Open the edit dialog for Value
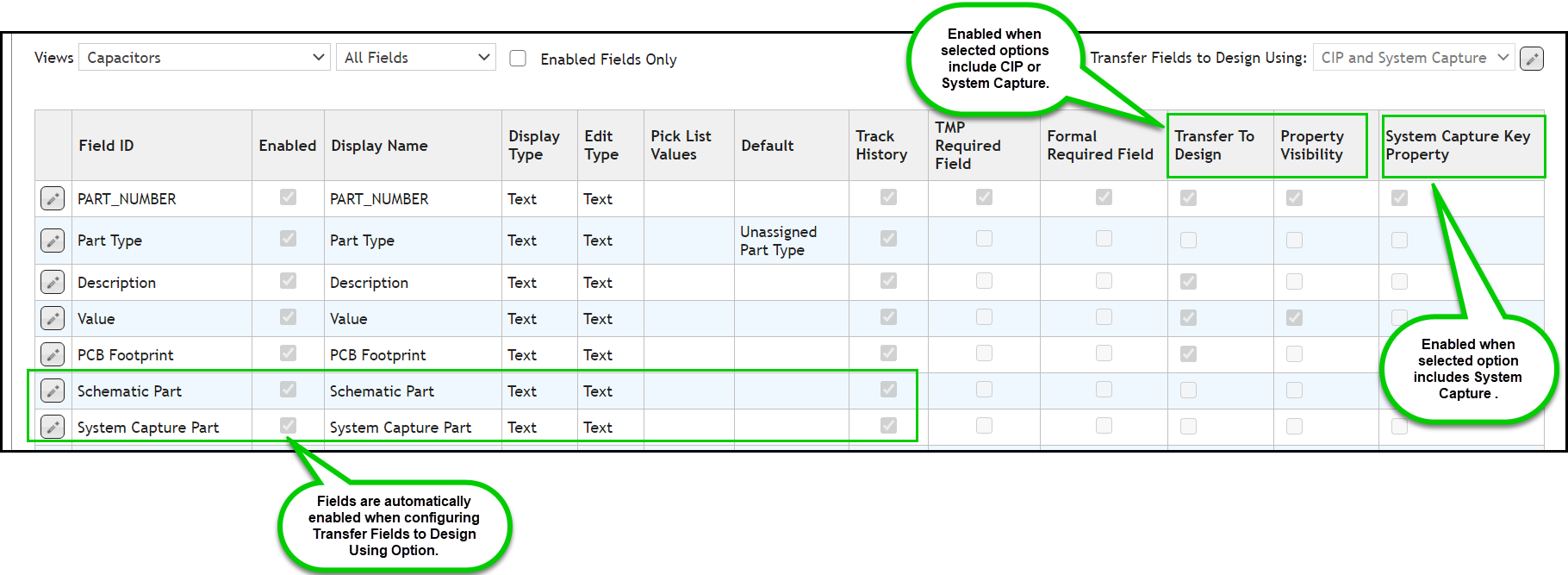 pyautogui.click(x=53, y=318)
